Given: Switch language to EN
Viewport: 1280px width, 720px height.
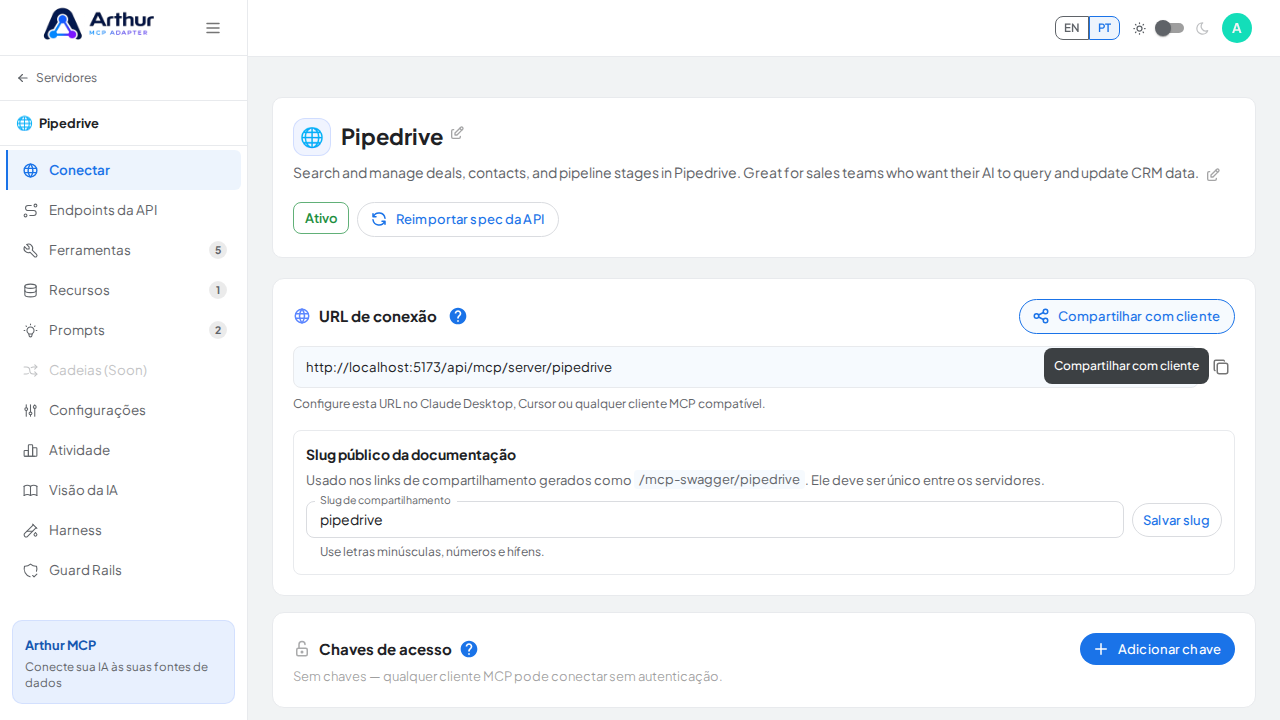Looking at the screenshot, I should tap(1072, 28).
